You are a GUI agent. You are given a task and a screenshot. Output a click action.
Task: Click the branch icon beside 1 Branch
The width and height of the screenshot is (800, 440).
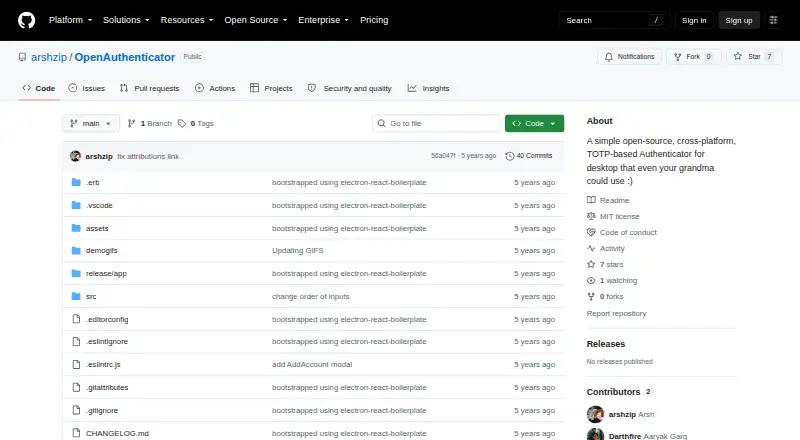point(132,124)
